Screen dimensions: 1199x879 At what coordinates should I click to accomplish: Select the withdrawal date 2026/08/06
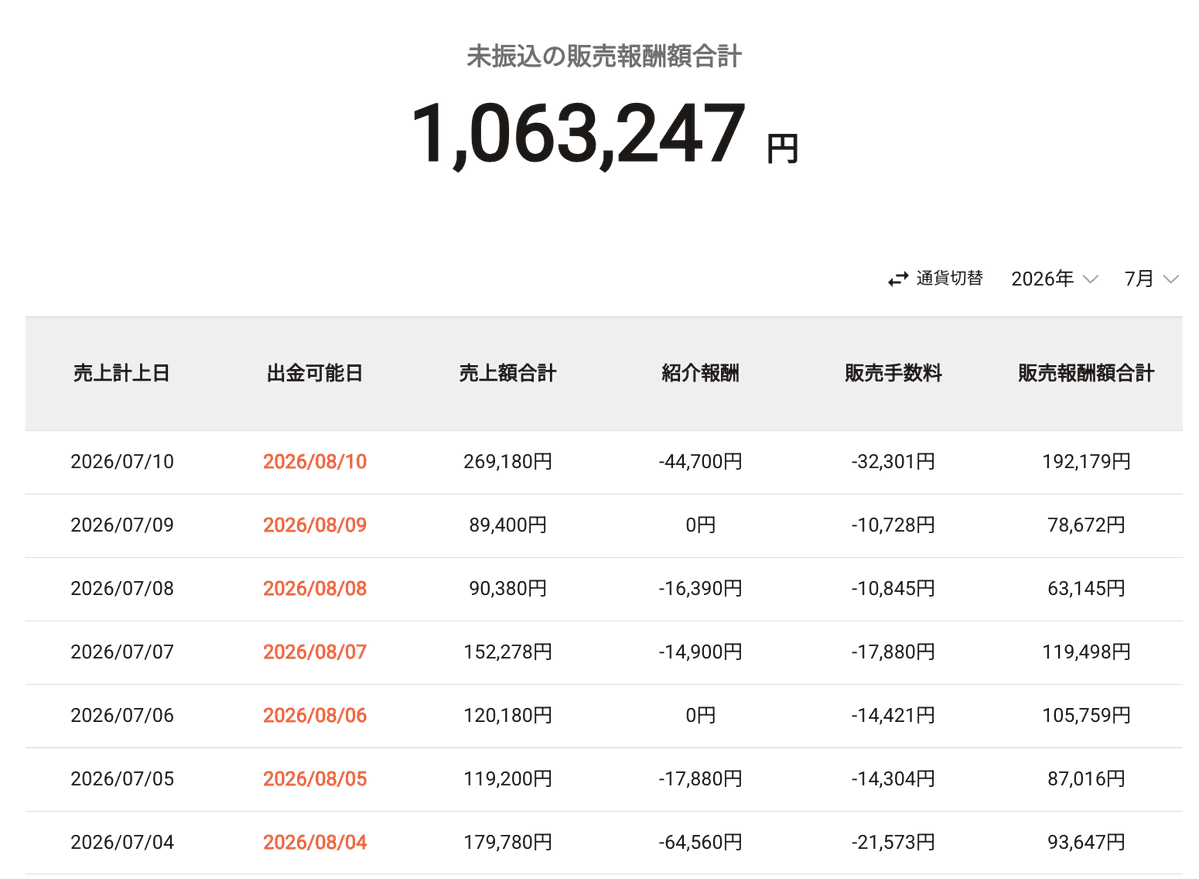315,715
